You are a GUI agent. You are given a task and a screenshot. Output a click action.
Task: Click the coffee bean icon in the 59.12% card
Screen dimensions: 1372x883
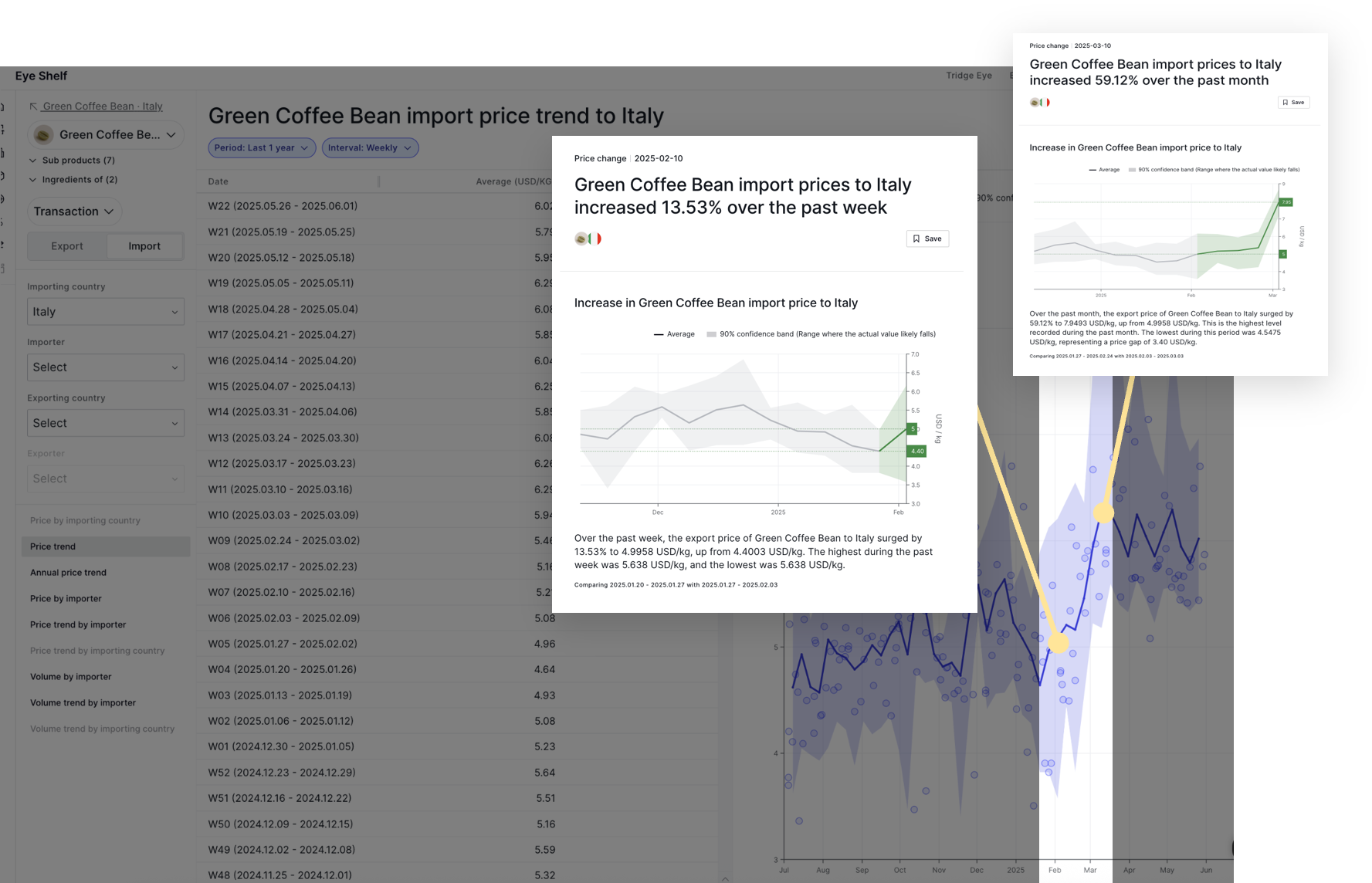(1035, 102)
